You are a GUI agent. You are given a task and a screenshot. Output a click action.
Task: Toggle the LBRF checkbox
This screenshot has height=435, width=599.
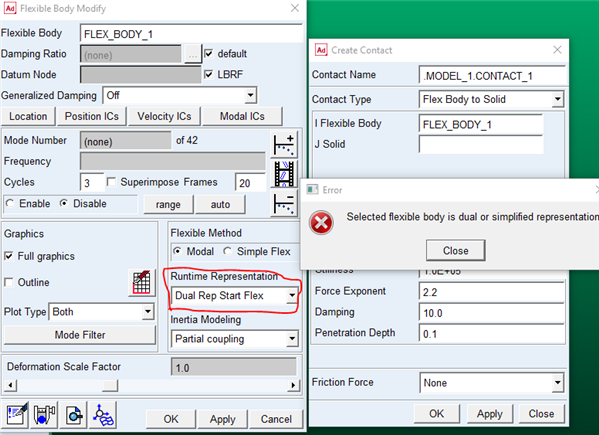[209, 74]
